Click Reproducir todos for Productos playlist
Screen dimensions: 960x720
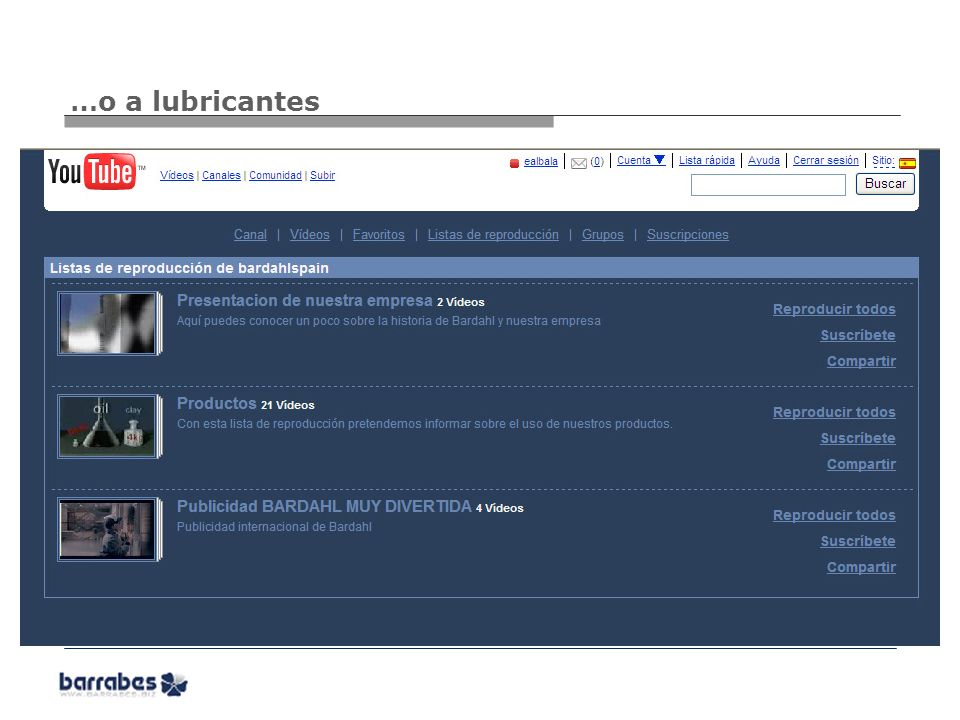click(x=834, y=412)
